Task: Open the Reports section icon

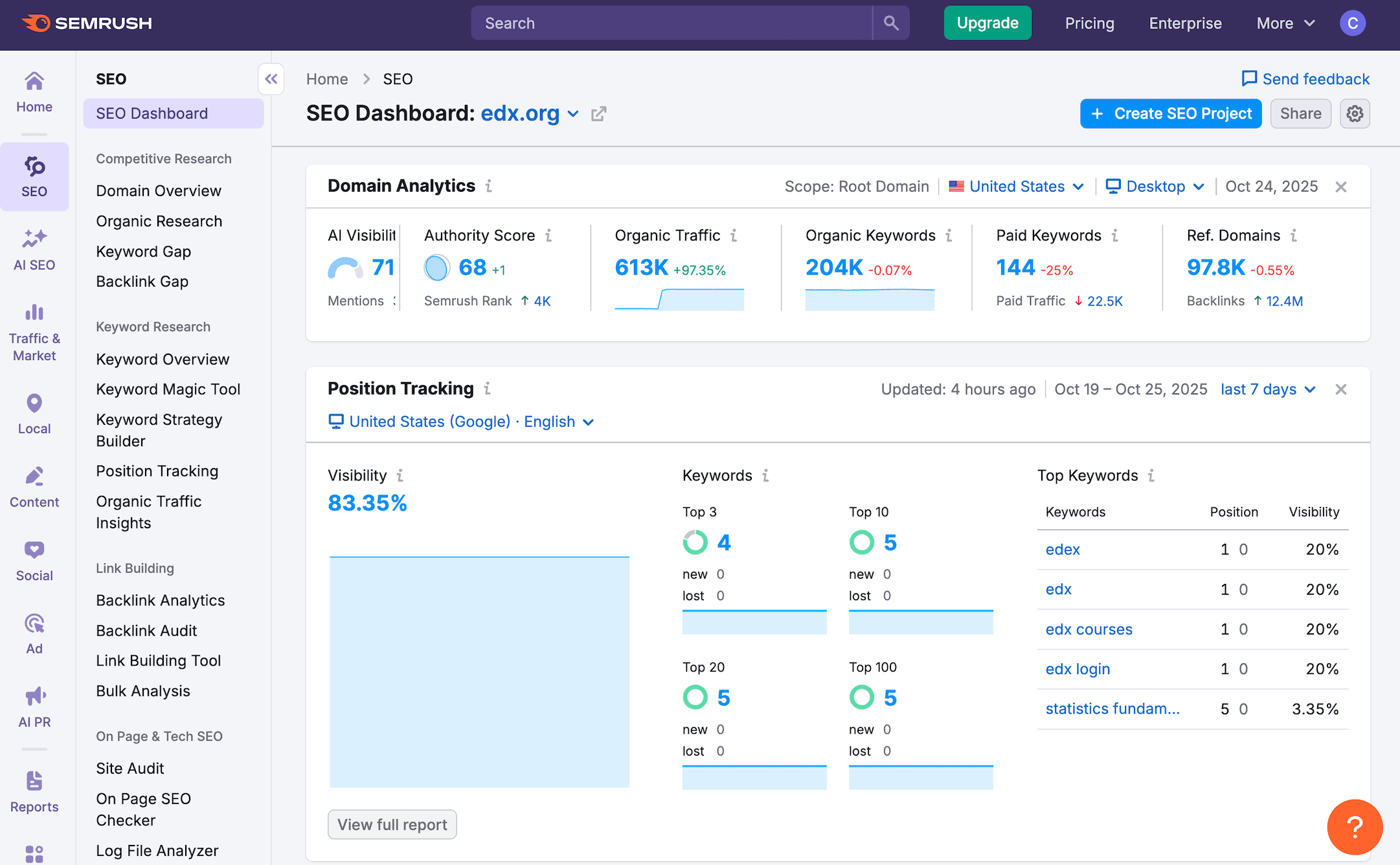Action: click(34, 790)
